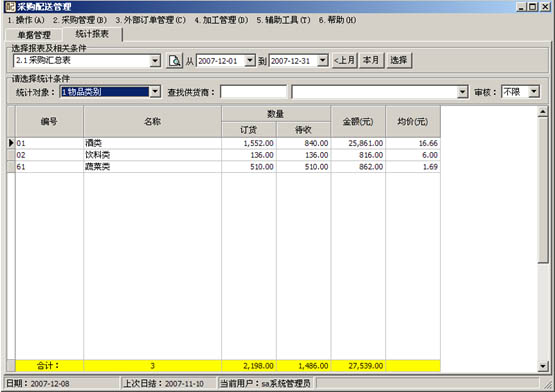This screenshot has width=555, height=392.
Task: Minimize the 采购配送管理 window
Action: coord(521,7)
